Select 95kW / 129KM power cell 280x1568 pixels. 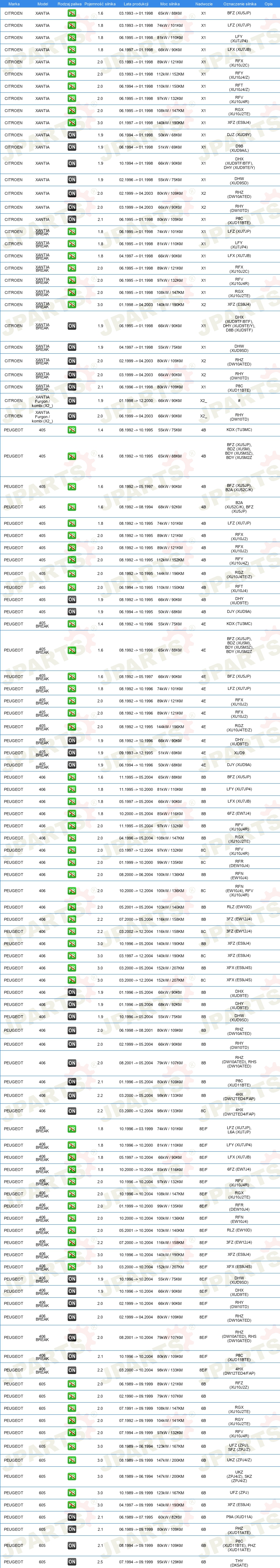pyautogui.click(x=170, y=1563)
